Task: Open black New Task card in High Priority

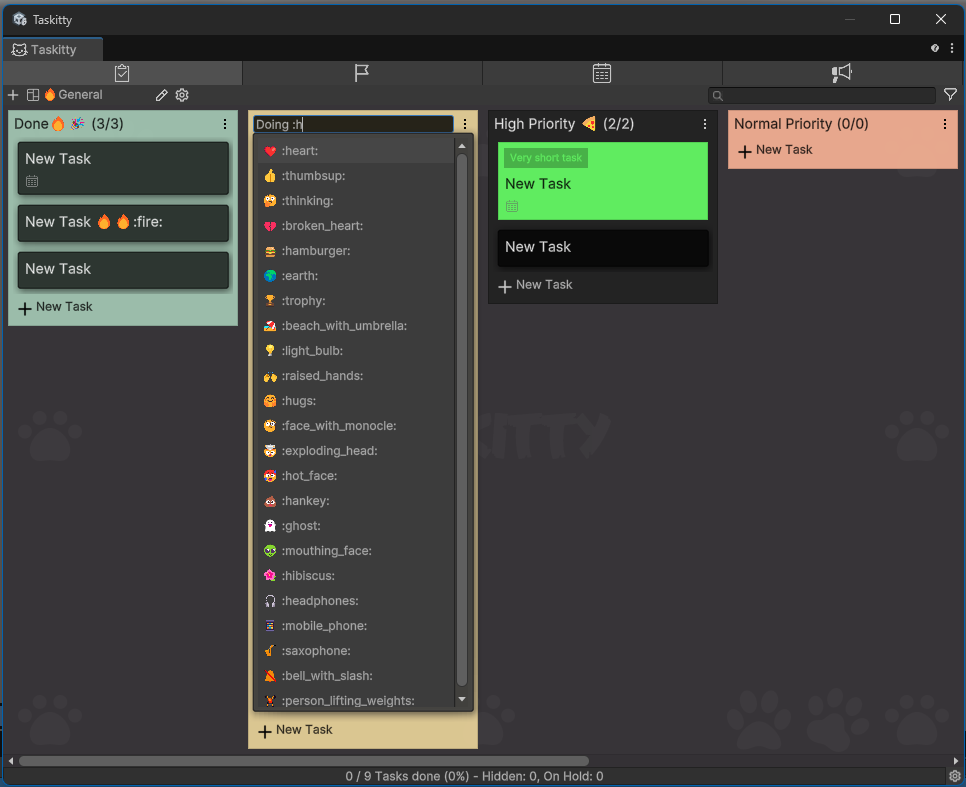Action: (x=603, y=248)
